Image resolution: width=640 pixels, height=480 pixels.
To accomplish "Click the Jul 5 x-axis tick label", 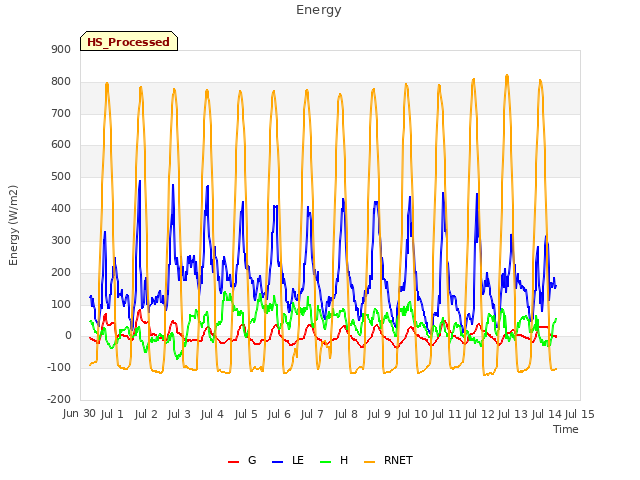I will tap(246, 414).
